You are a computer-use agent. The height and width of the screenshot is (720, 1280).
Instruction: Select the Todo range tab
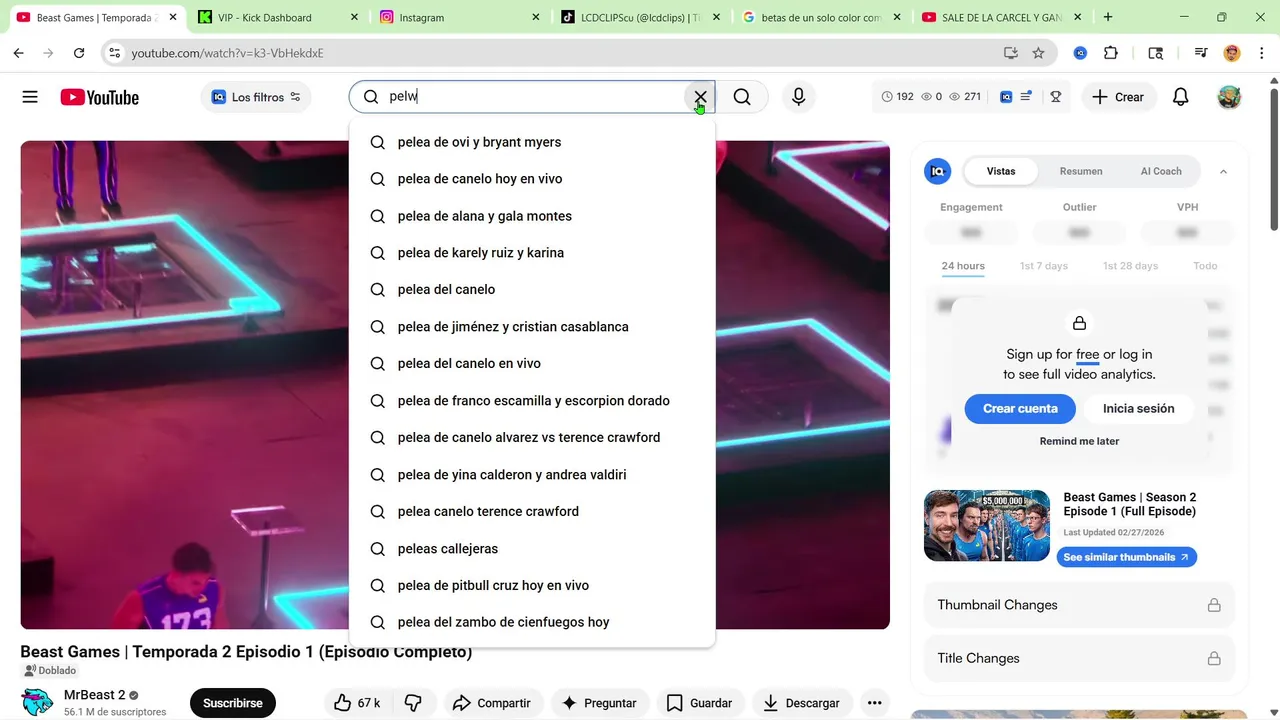[x=1205, y=266]
